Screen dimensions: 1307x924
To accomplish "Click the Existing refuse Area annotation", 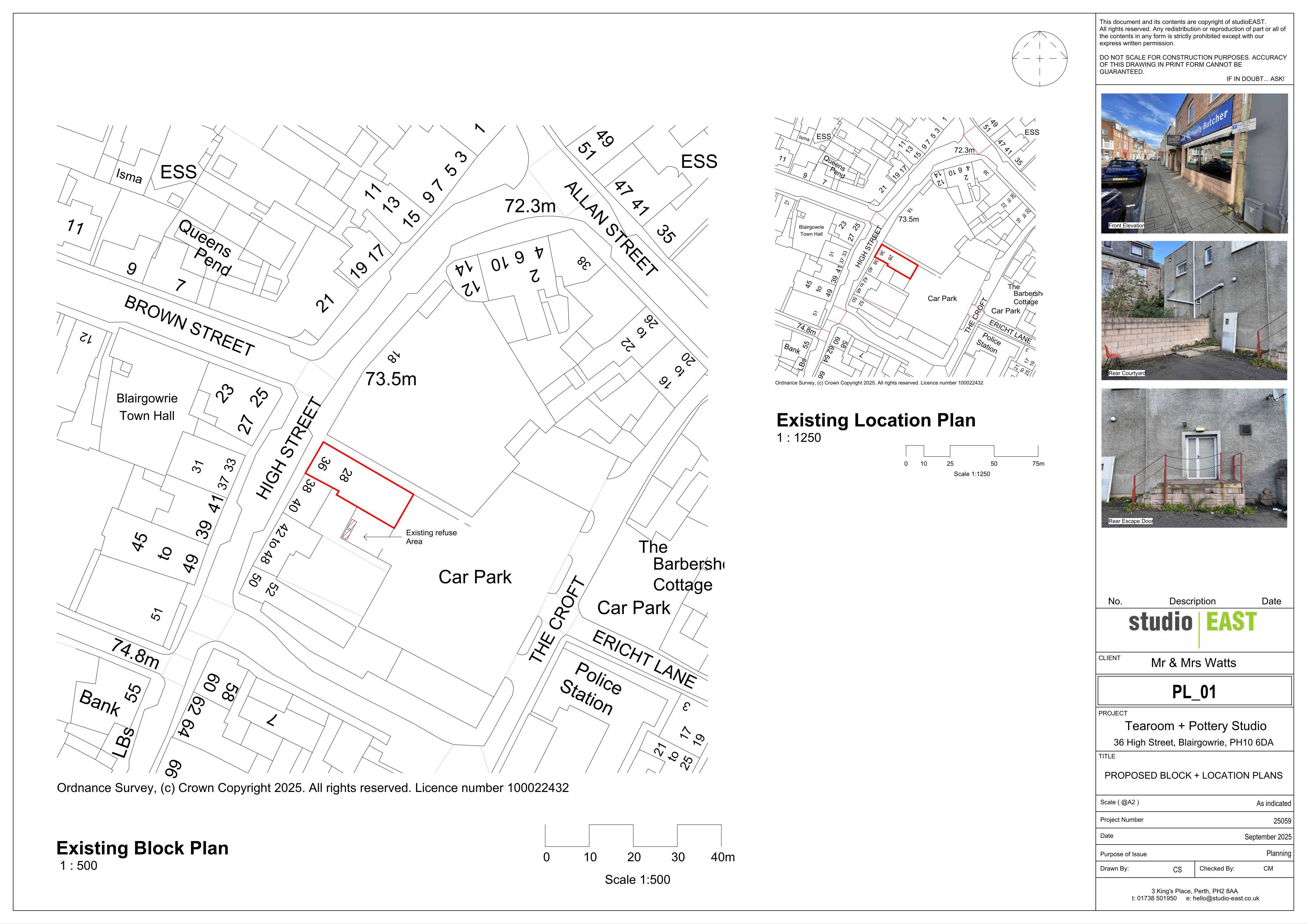I will (x=431, y=537).
